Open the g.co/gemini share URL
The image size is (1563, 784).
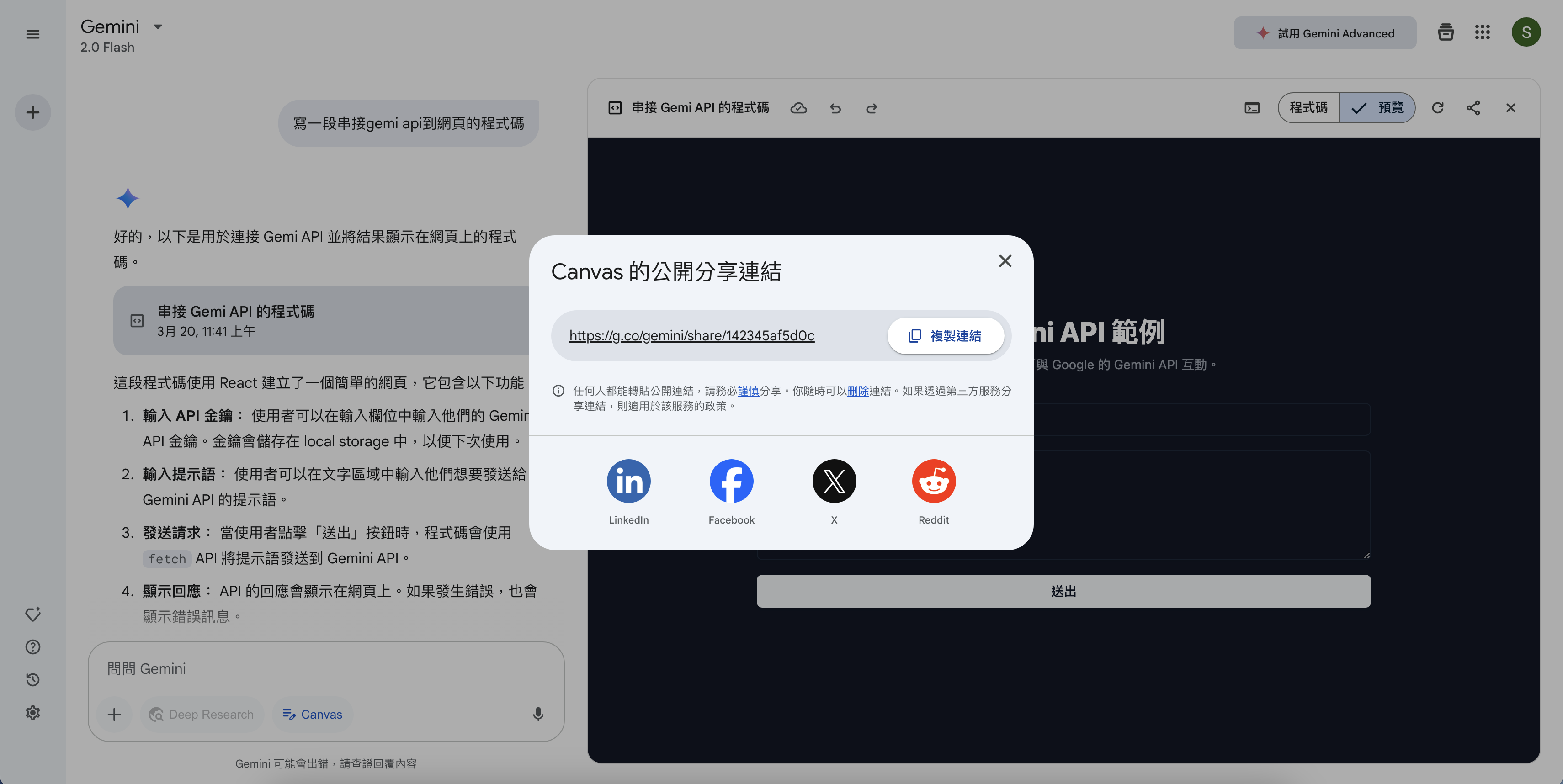click(x=692, y=336)
